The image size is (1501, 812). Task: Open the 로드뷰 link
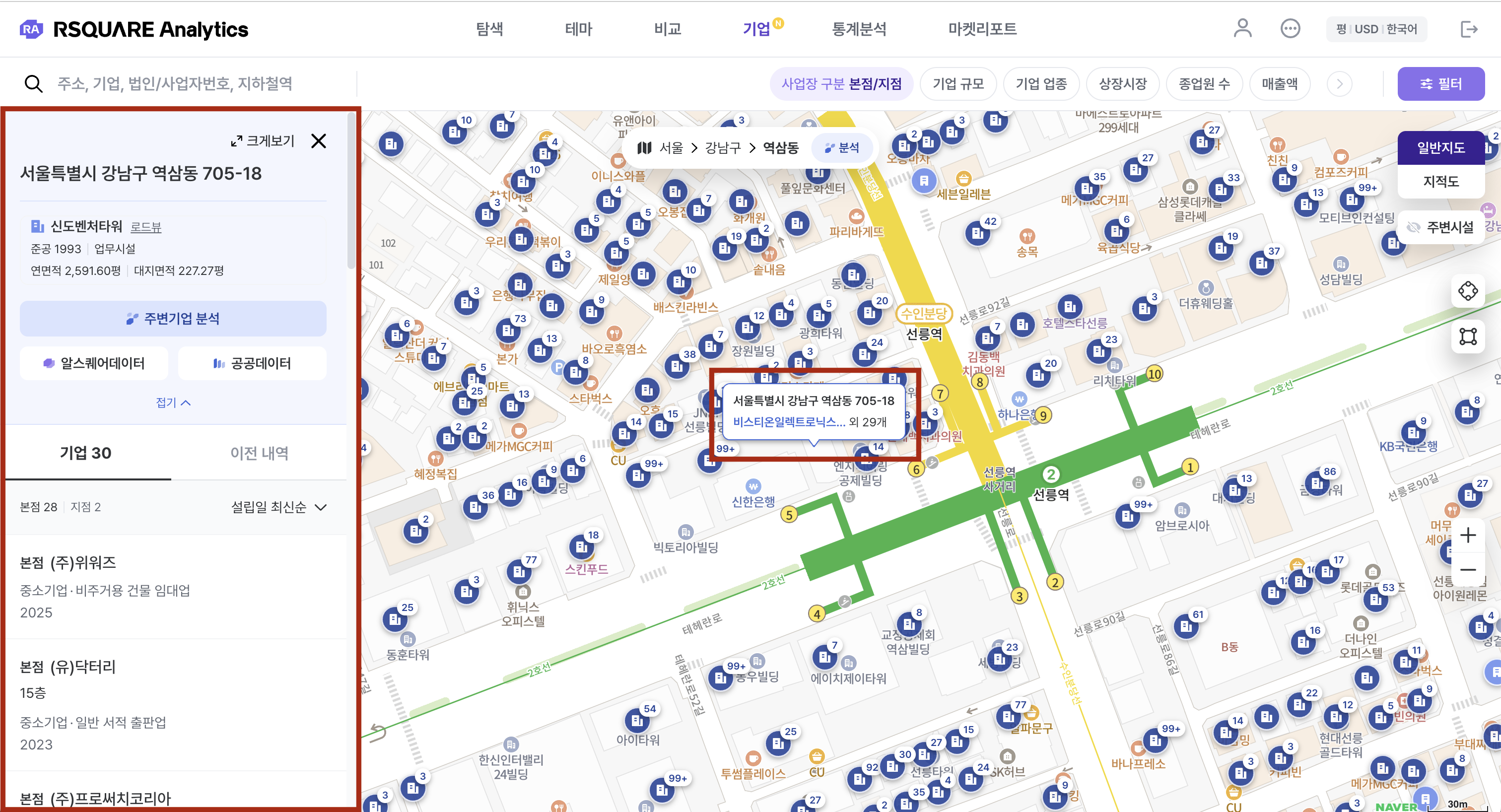[x=145, y=227]
